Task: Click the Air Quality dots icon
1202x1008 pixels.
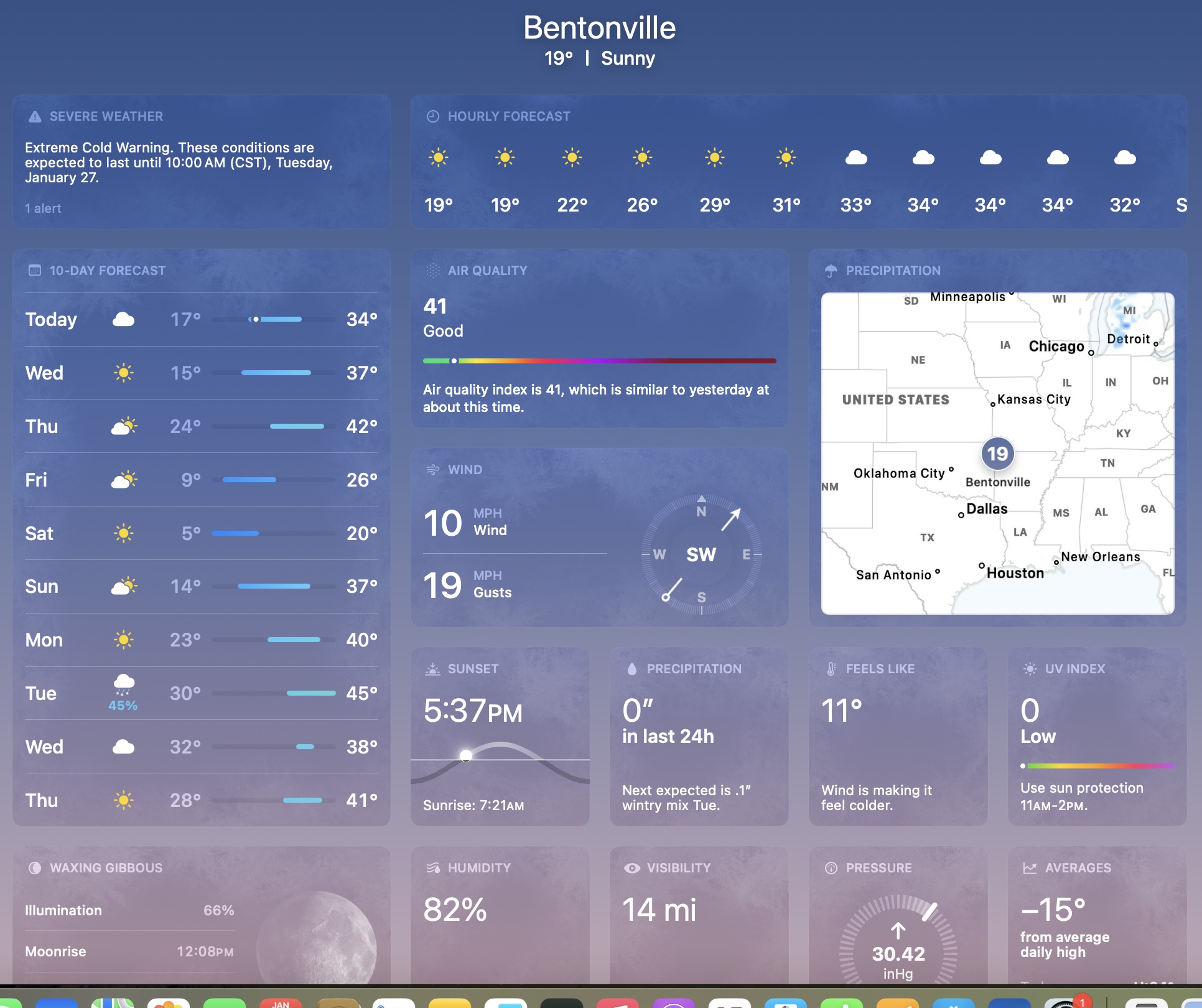Action: pyautogui.click(x=433, y=271)
